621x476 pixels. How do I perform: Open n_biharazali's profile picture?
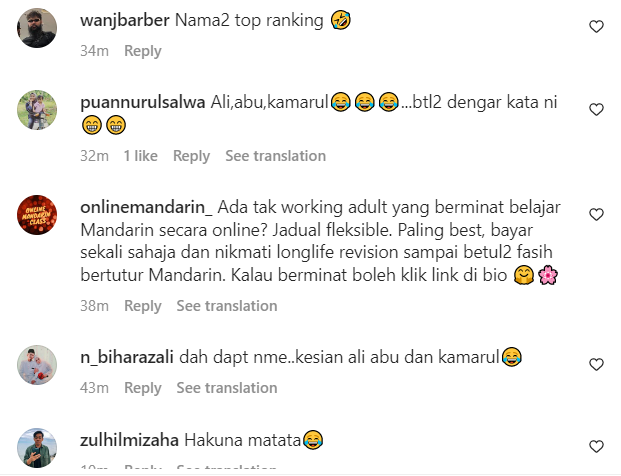pos(37,365)
